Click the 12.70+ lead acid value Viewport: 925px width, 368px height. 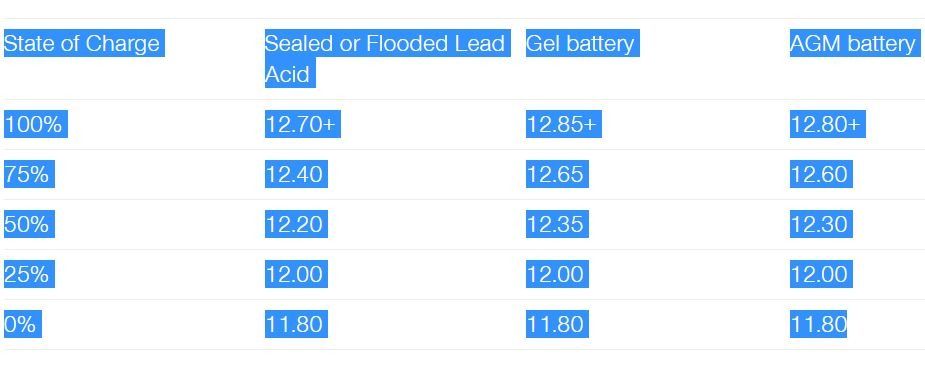pyautogui.click(x=303, y=124)
